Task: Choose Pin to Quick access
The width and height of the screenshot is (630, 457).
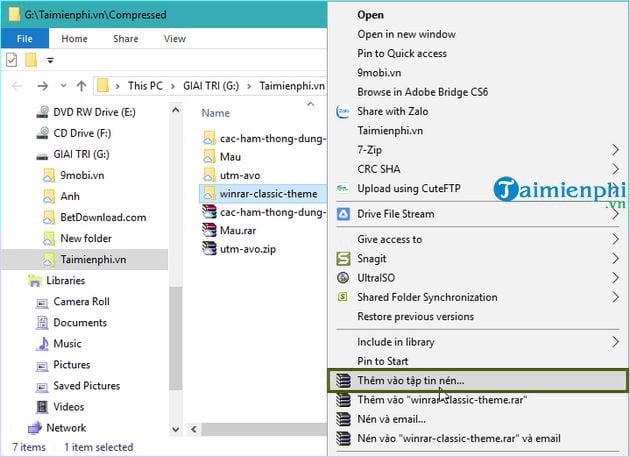Action: [x=402, y=53]
